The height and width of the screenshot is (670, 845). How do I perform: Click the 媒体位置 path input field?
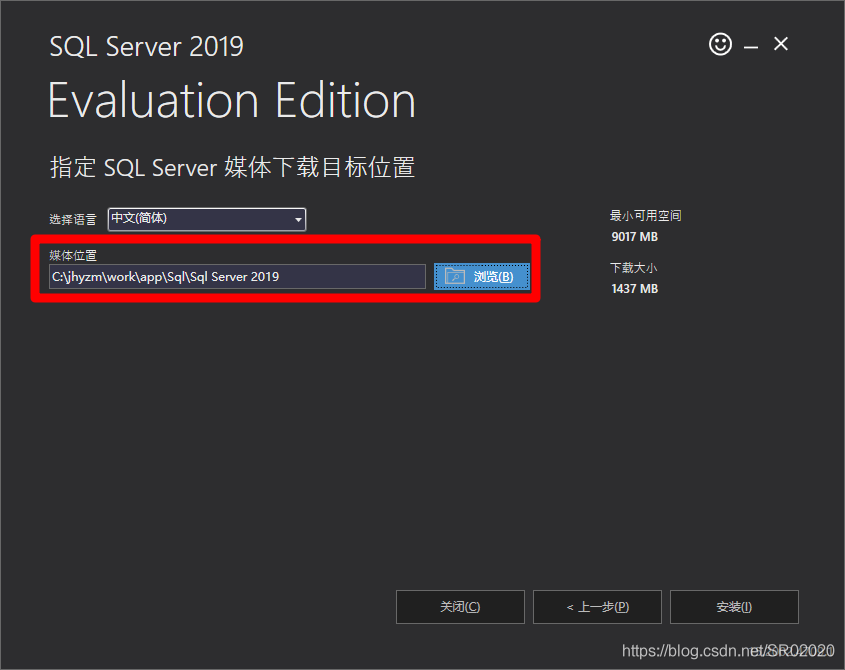tap(237, 277)
